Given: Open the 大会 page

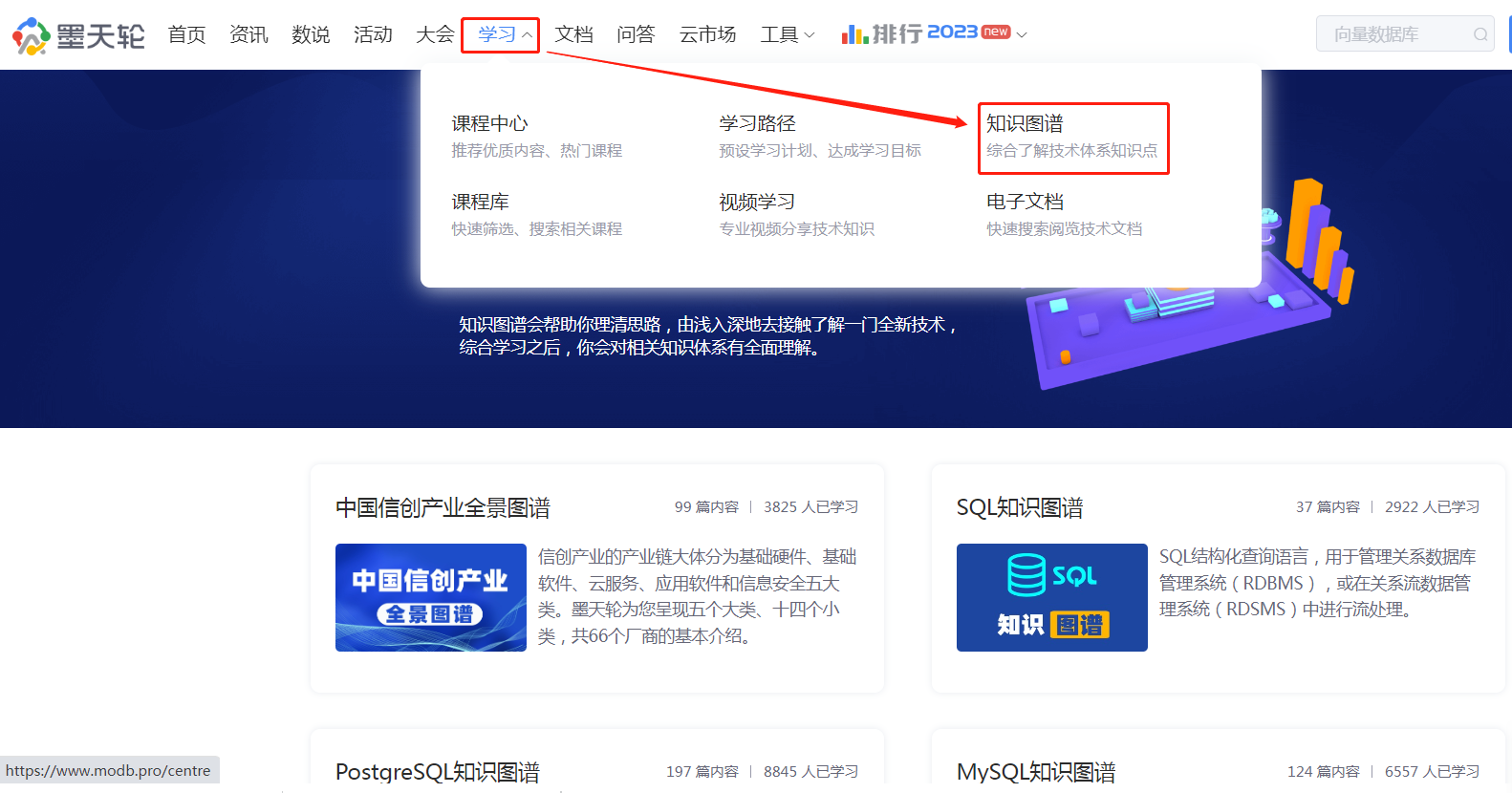Looking at the screenshot, I should 435,34.
